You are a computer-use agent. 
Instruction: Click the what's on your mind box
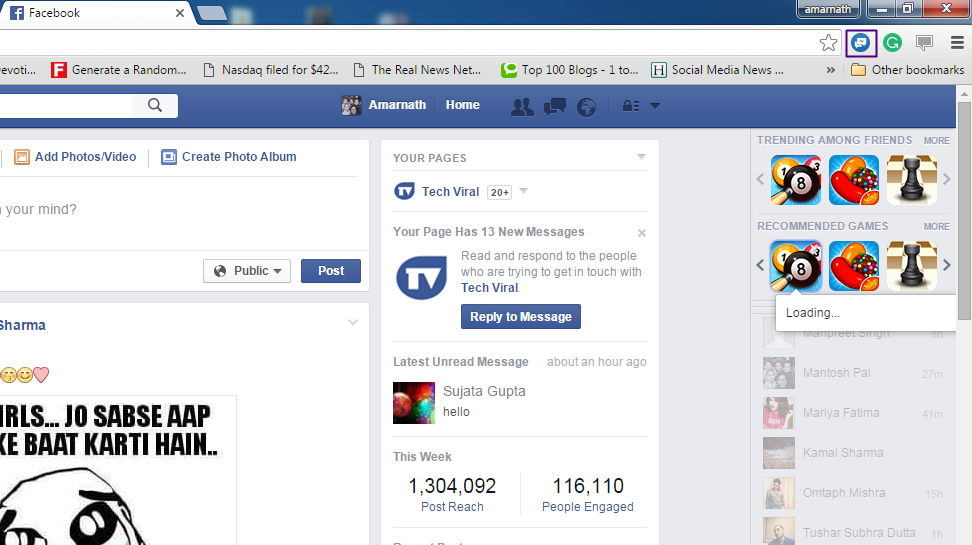(180, 210)
